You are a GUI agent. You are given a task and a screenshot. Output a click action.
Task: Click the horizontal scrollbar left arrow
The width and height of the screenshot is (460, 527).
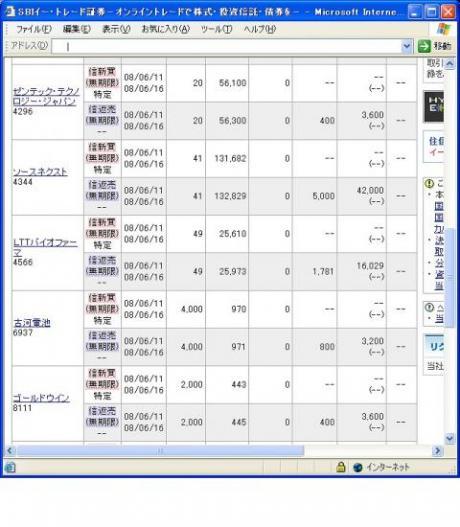[10, 450]
